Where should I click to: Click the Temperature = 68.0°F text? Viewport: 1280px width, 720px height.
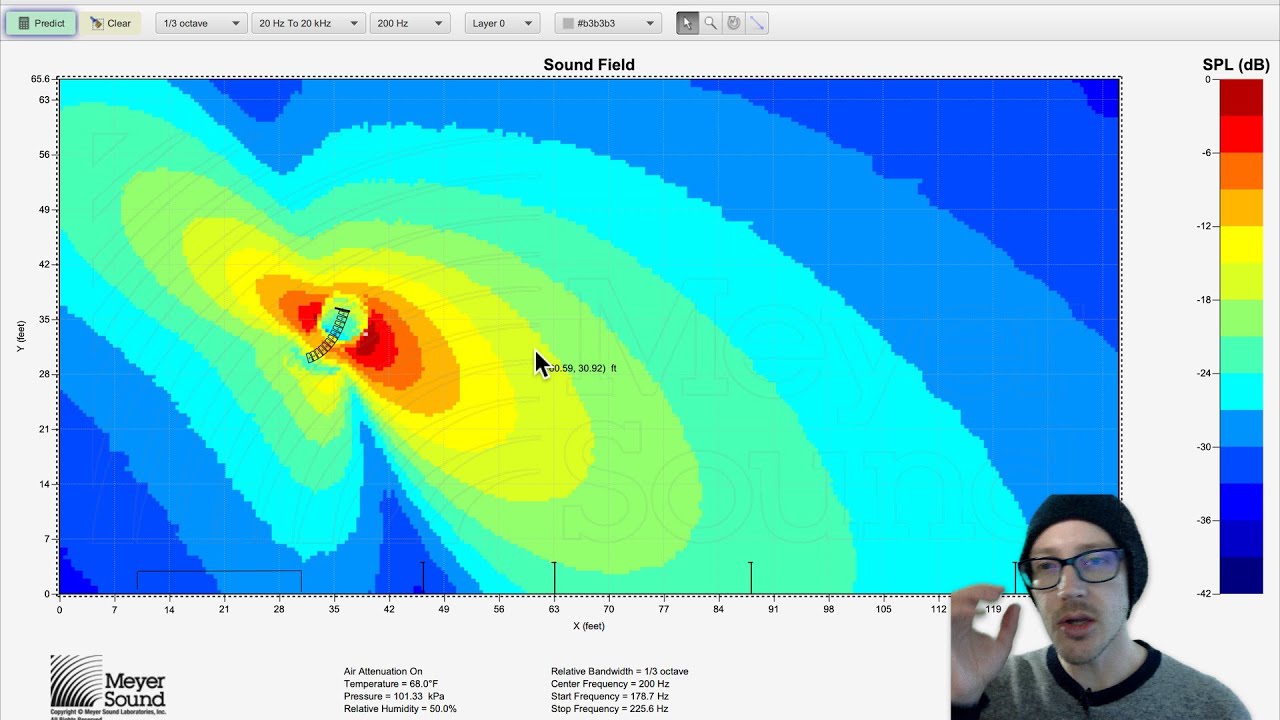click(391, 684)
